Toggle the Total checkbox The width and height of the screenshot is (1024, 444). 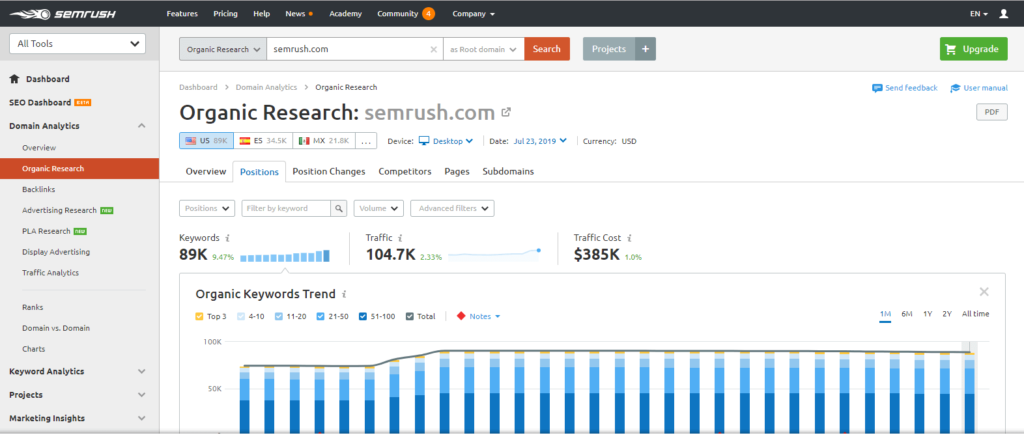[409, 317]
